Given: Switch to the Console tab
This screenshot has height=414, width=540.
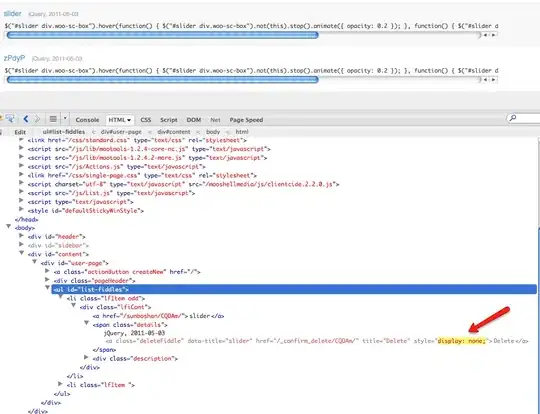Looking at the screenshot, I should coord(87,120).
